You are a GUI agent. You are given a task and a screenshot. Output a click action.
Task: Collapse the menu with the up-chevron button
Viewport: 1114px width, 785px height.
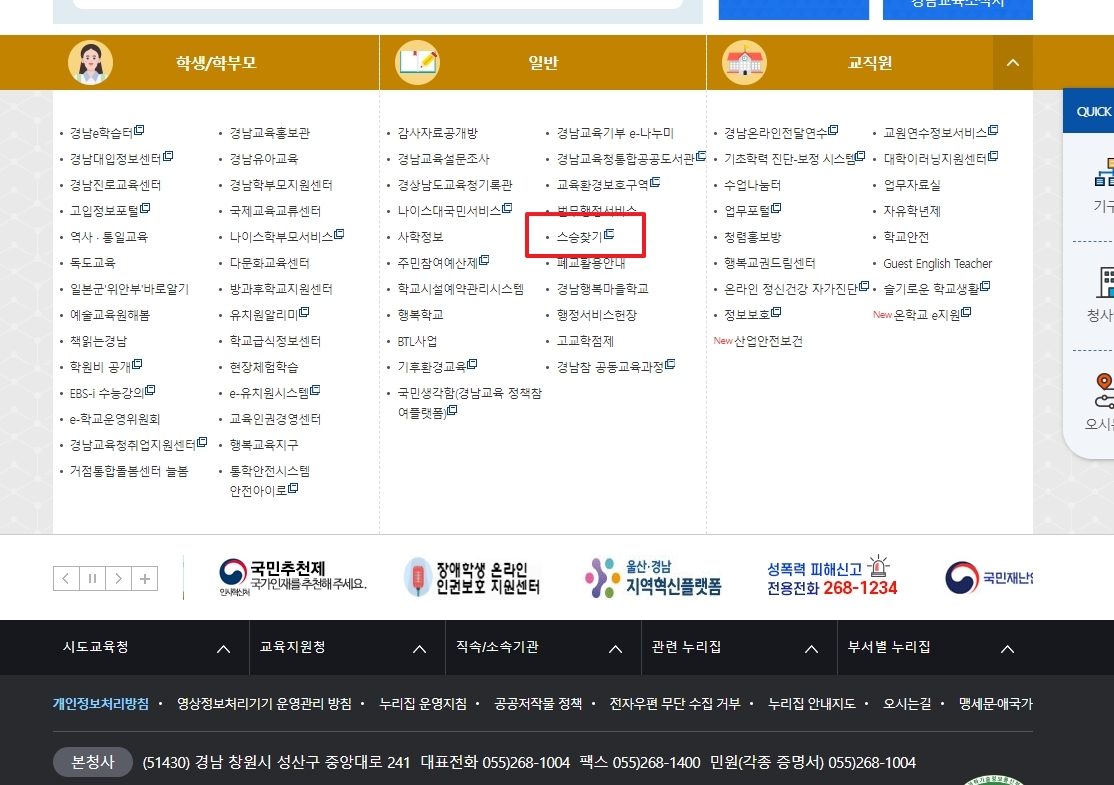tap(1012, 63)
